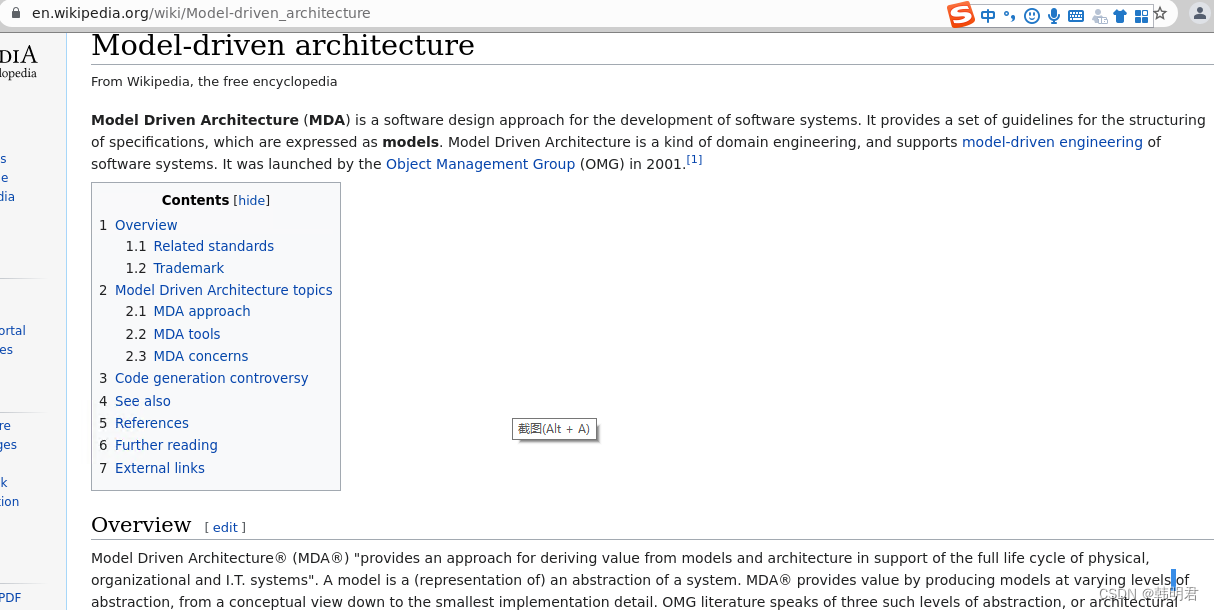This screenshot has width=1214, height=610.
Task: Focus the address bar URL
Action: pos(201,13)
